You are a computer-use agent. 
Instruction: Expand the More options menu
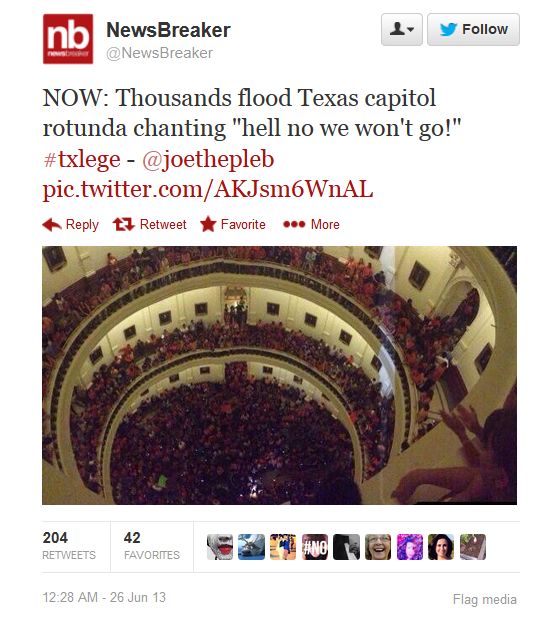(311, 224)
